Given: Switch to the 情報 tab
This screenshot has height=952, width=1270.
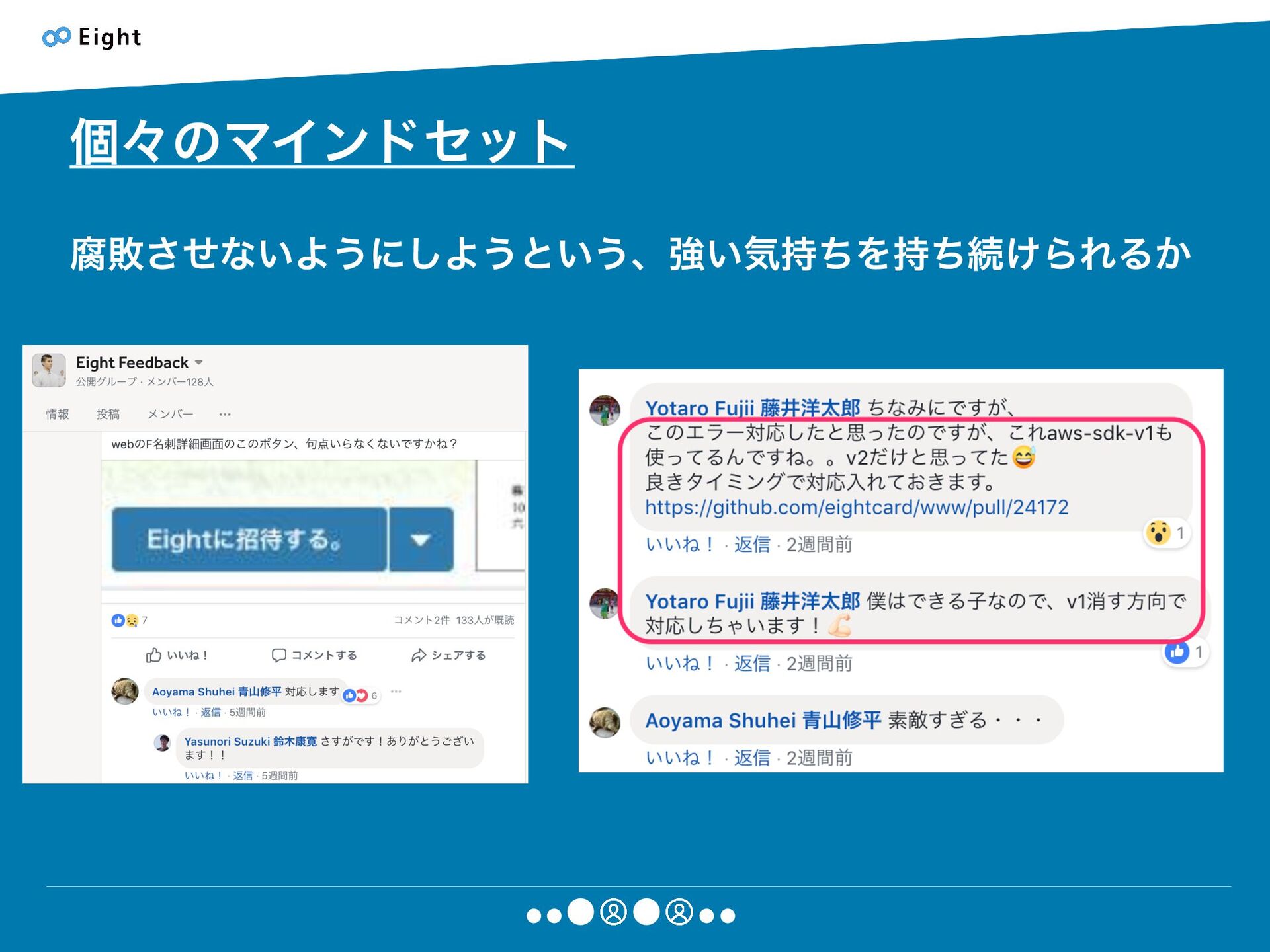Looking at the screenshot, I should pos(58,414).
